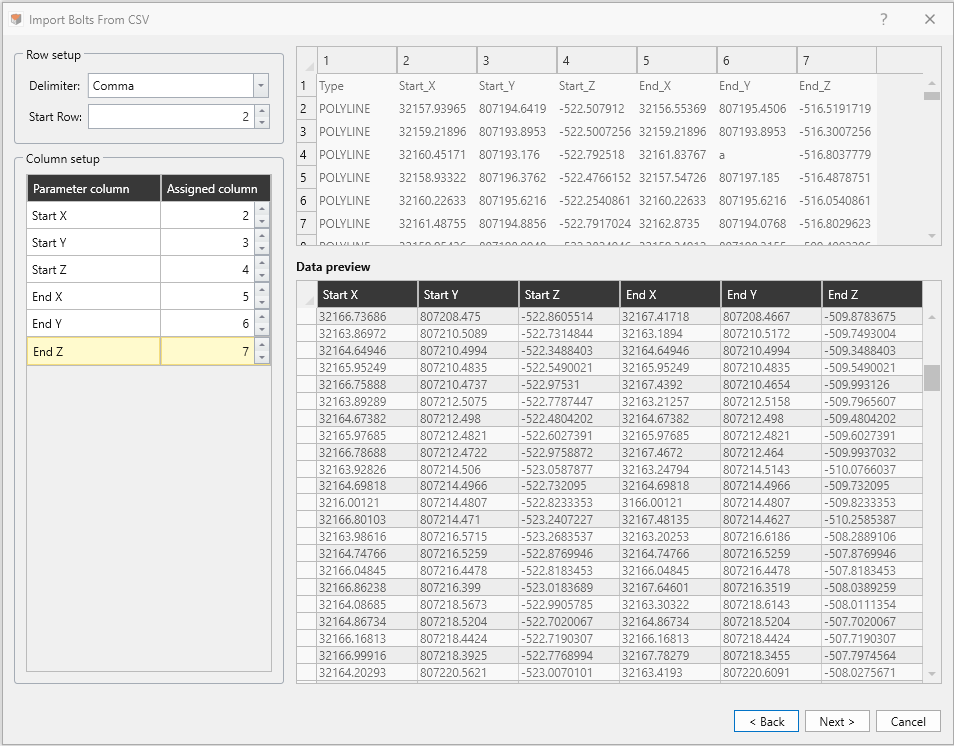Screen dimensions: 954x746
Task: Select row 4 header in raw CSV table
Action: pyautogui.click(x=305, y=155)
